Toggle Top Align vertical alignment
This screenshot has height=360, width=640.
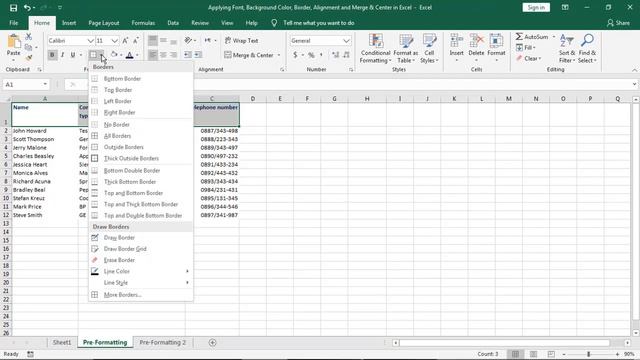click(153, 40)
